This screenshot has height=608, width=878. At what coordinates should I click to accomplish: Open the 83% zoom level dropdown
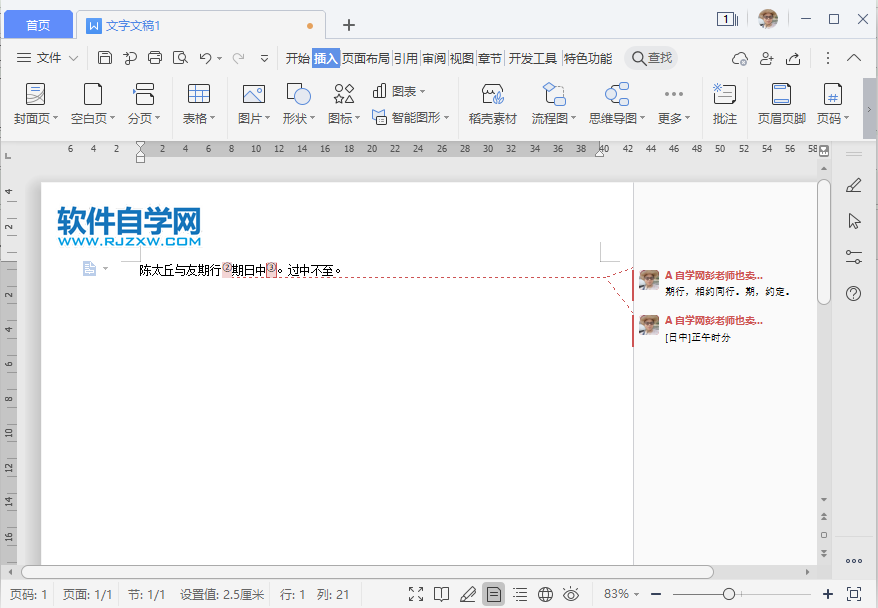(622, 593)
